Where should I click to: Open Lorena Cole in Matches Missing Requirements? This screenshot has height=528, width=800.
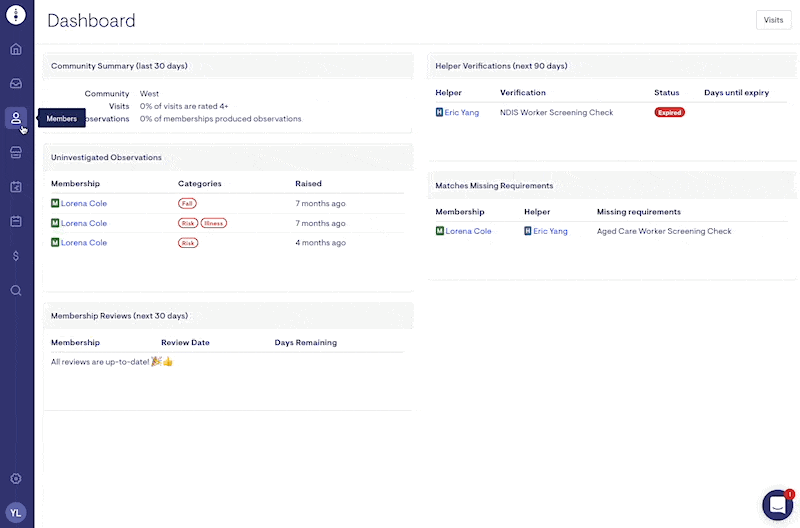[468, 231]
